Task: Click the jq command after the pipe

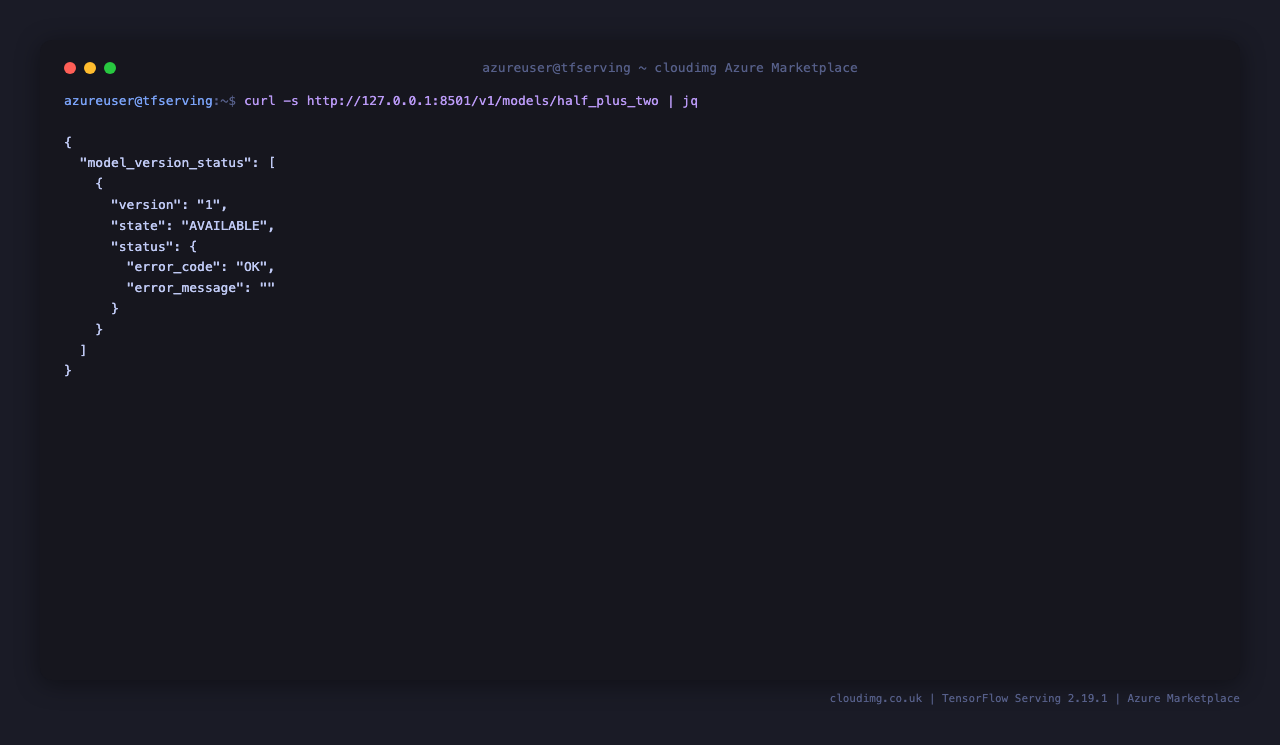Action: tap(690, 101)
